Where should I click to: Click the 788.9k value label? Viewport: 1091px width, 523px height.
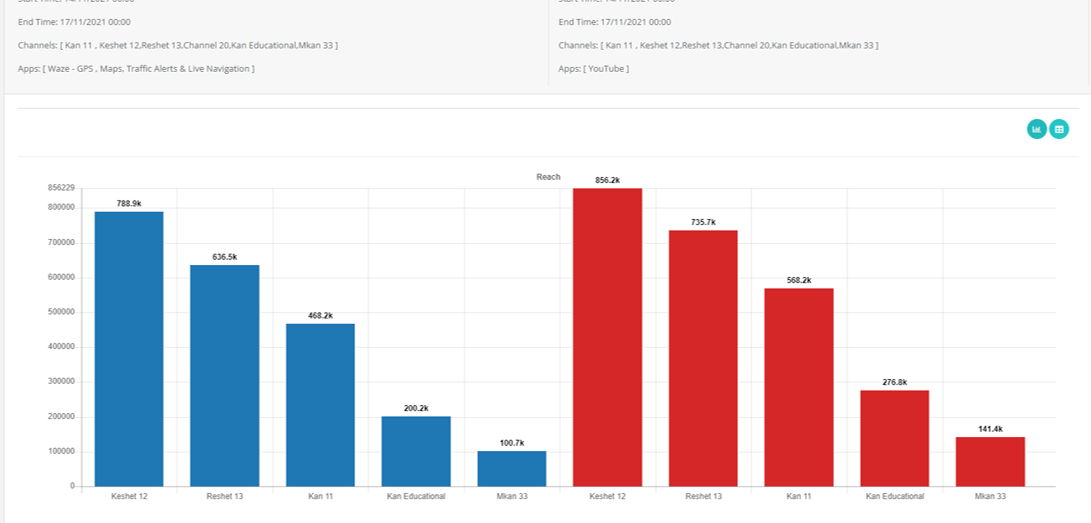(129, 203)
